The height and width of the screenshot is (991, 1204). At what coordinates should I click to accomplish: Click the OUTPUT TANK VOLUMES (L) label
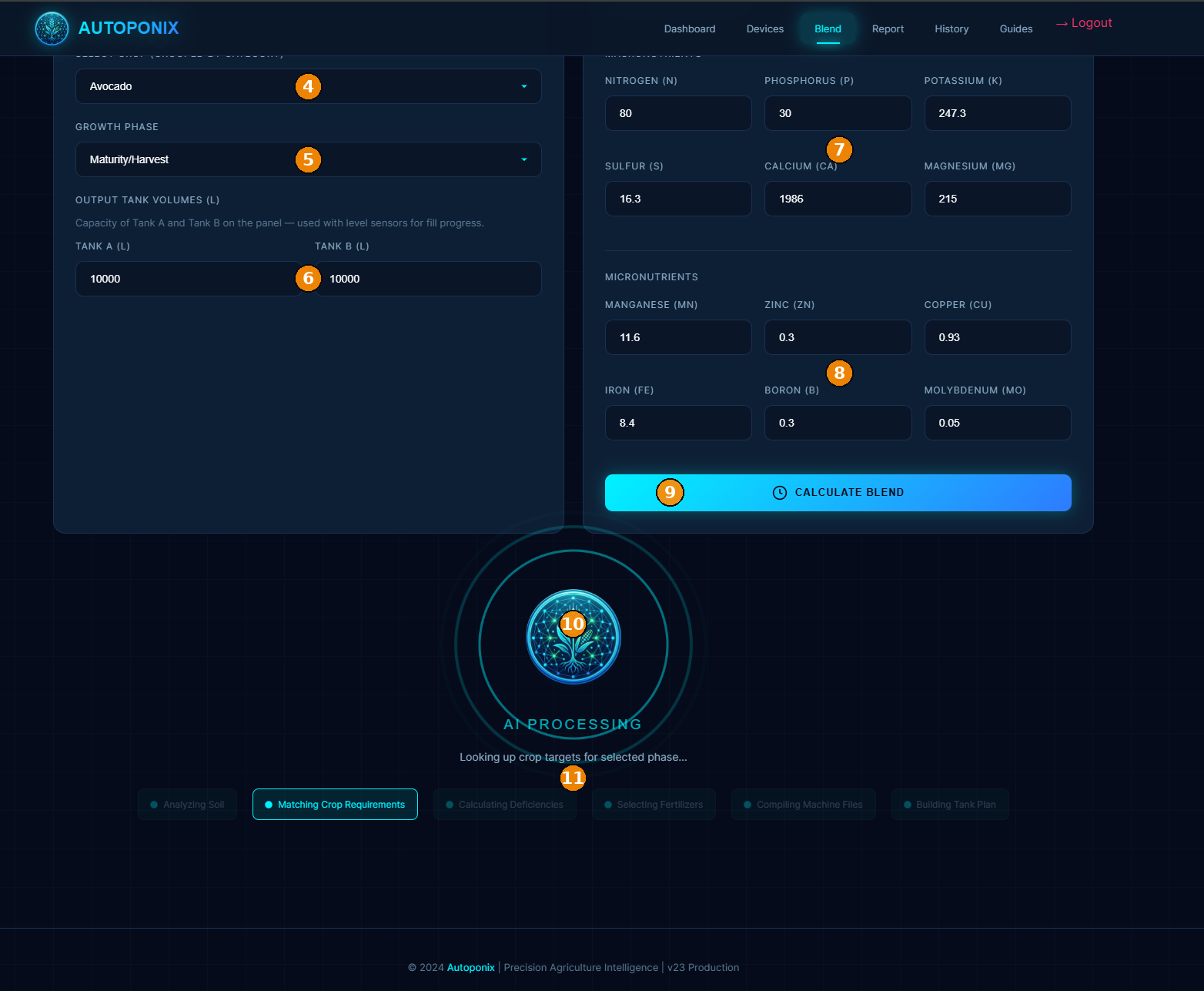pos(148,200)
